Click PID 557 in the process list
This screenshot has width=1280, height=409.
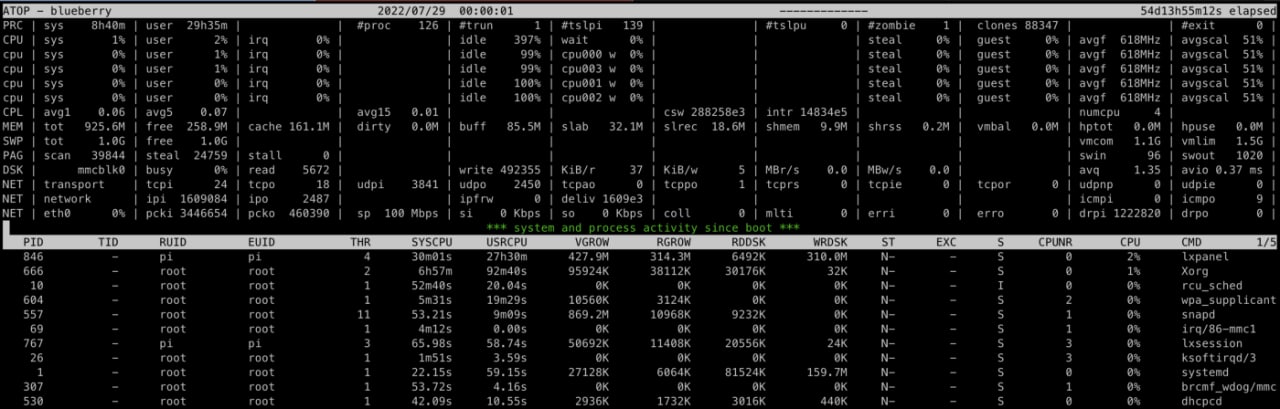tap(35, 314)
